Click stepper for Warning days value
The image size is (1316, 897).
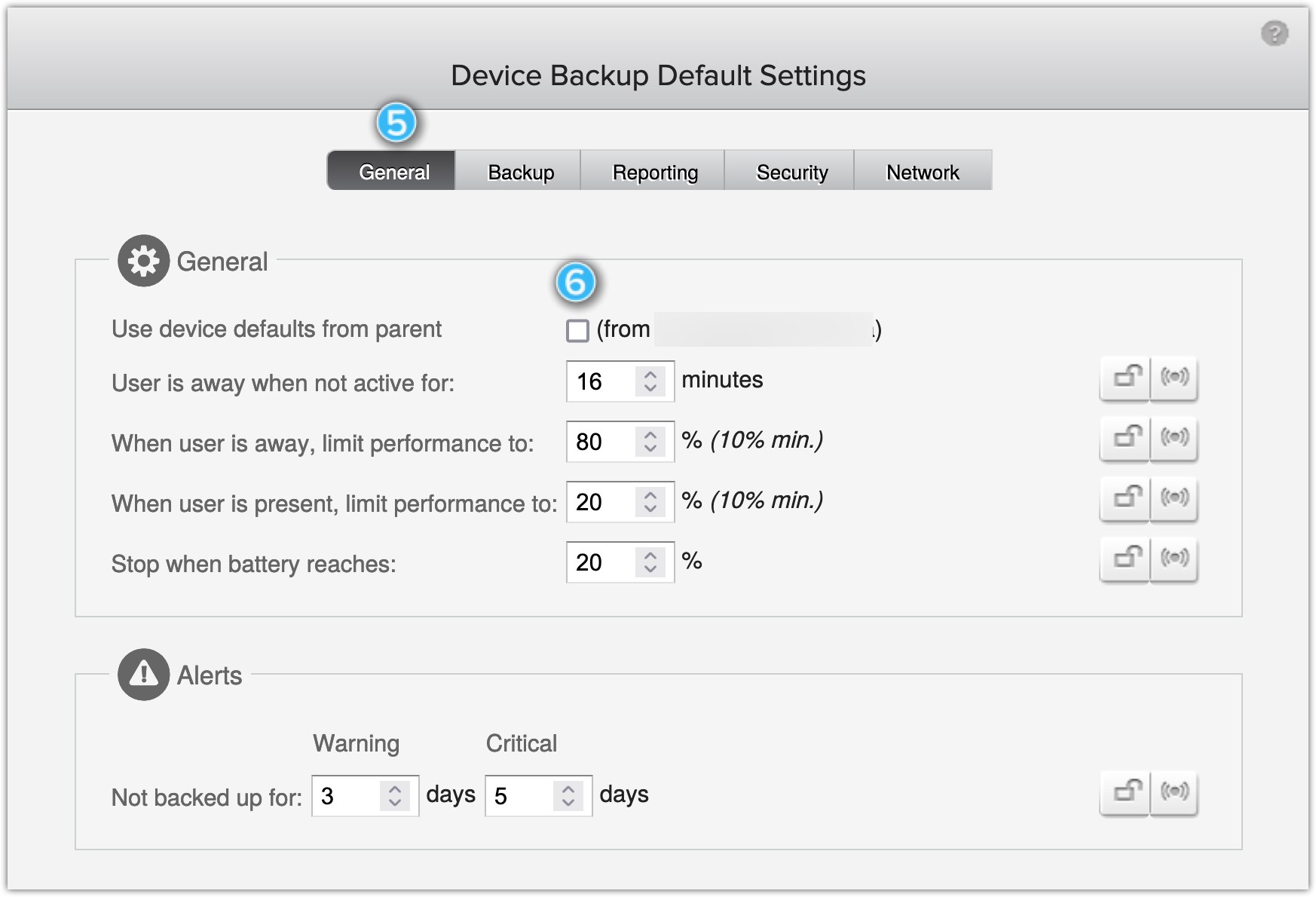[x=395, y=795]
